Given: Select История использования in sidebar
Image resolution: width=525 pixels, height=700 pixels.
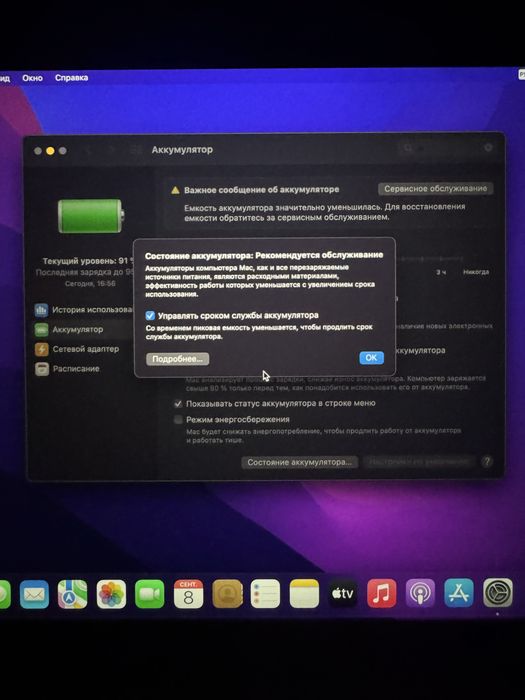Looking at the screenshot, I should tap(83, 309).
